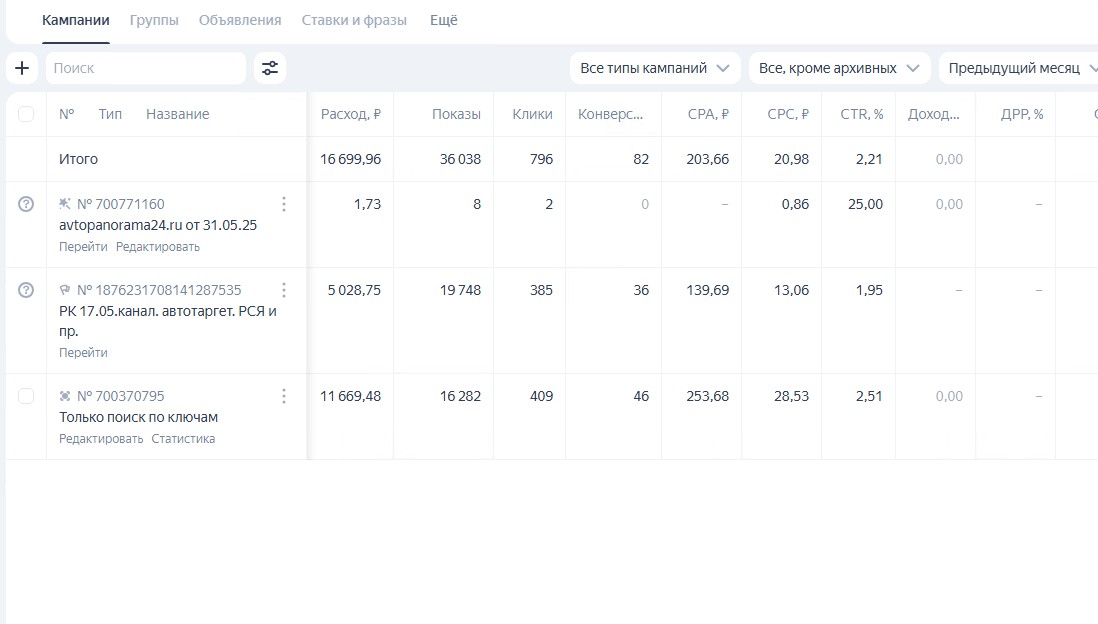The height and width of the screenshot is (624, 1098).
Task: Click Статистика link under Только поиск по ключам
Action: pyautogui.click(x=183, y=439)
